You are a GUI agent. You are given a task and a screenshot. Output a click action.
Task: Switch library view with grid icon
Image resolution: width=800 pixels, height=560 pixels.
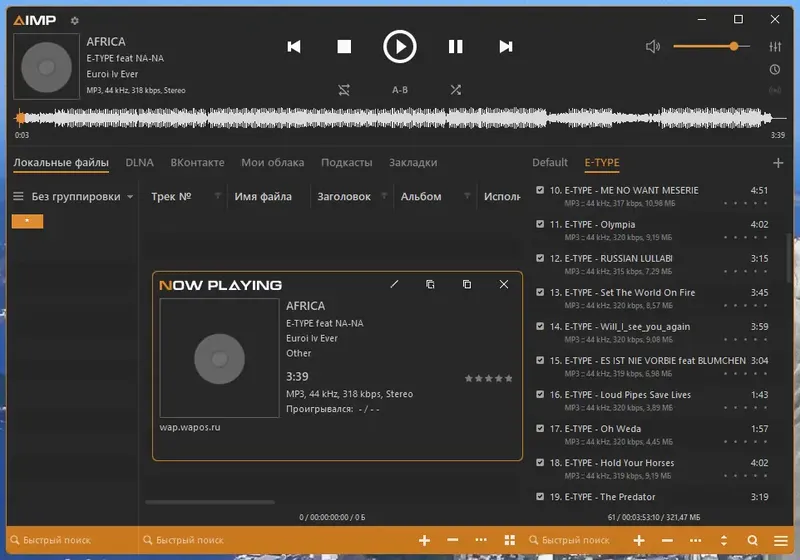tap(510, 540)
